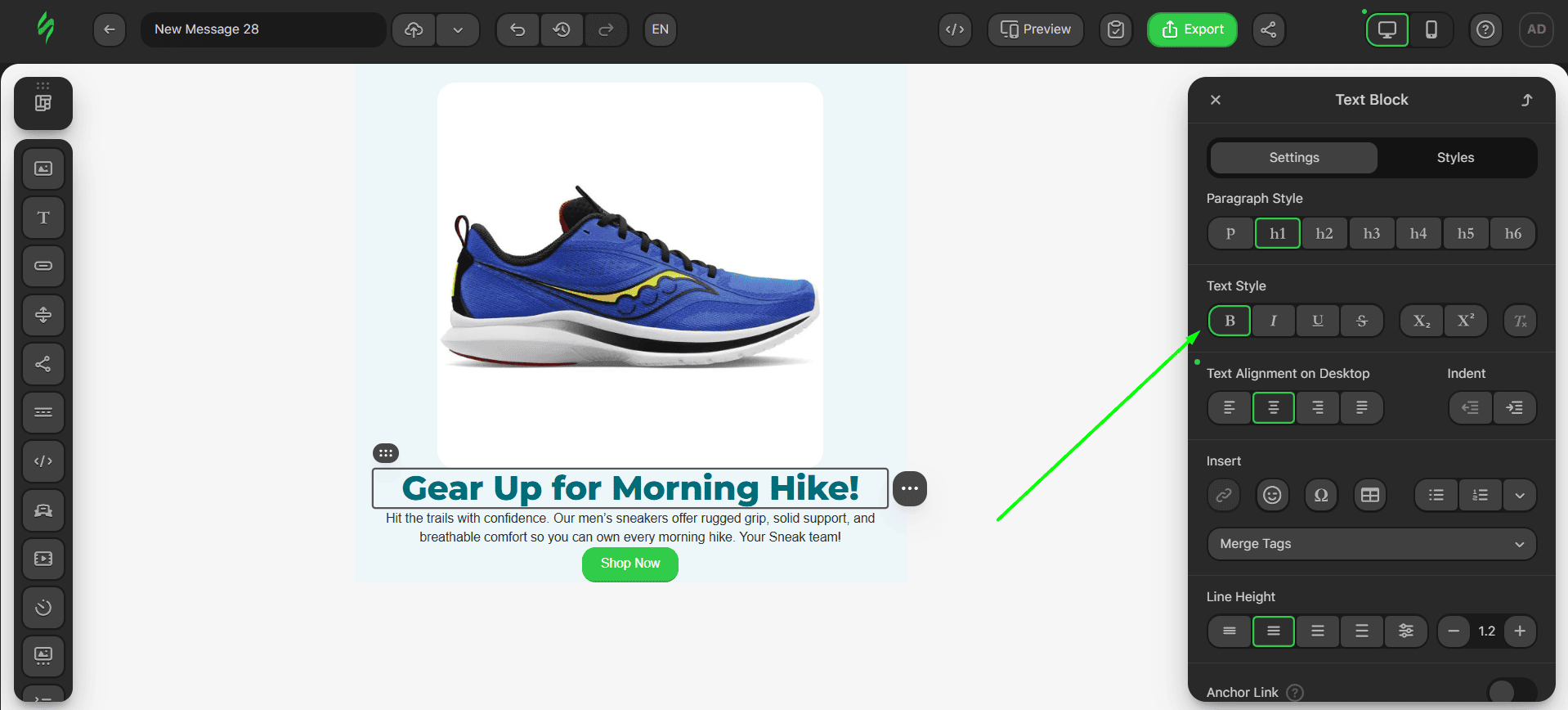The height and width of the screenshot is (710, 1568).
Task: Open the version history icon
Action: pyautogui.click(x=562, y=29)
